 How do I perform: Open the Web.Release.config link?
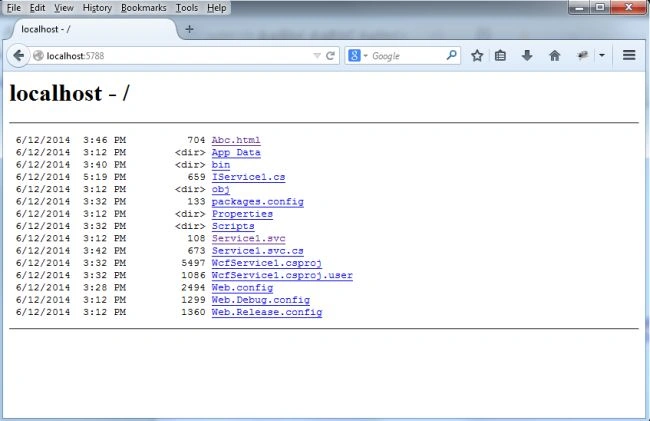[x=267, y=312]
